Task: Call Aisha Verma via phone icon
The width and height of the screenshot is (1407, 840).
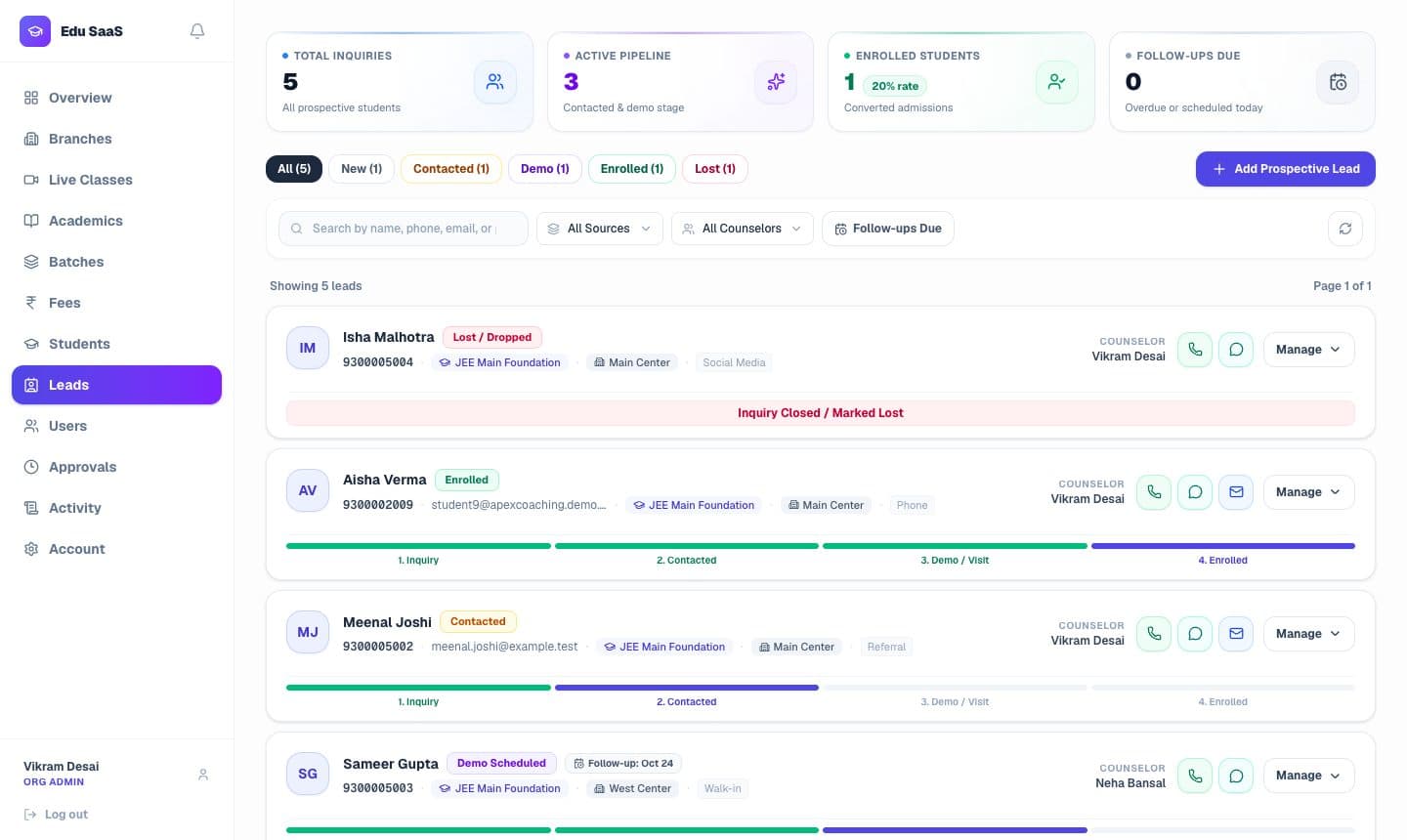Action: [1154, 492]
